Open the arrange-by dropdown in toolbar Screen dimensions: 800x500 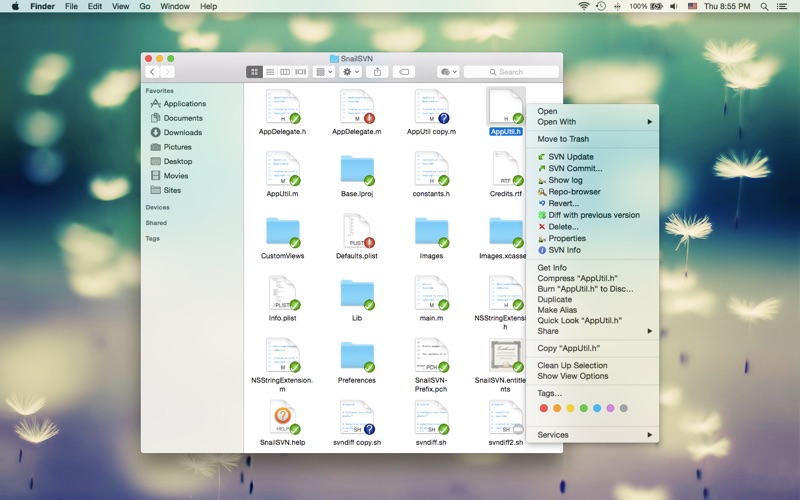324,72
